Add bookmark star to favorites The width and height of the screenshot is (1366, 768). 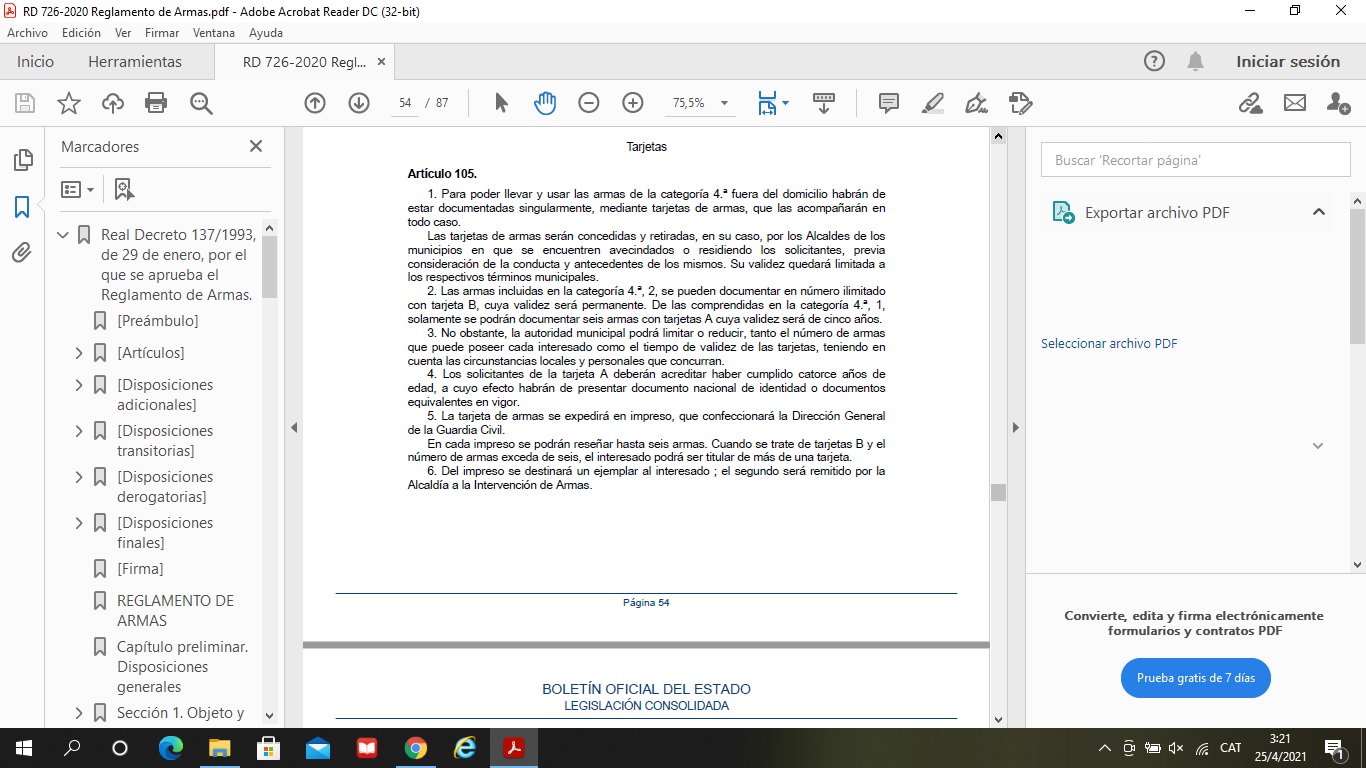click(x=69, y=103)
